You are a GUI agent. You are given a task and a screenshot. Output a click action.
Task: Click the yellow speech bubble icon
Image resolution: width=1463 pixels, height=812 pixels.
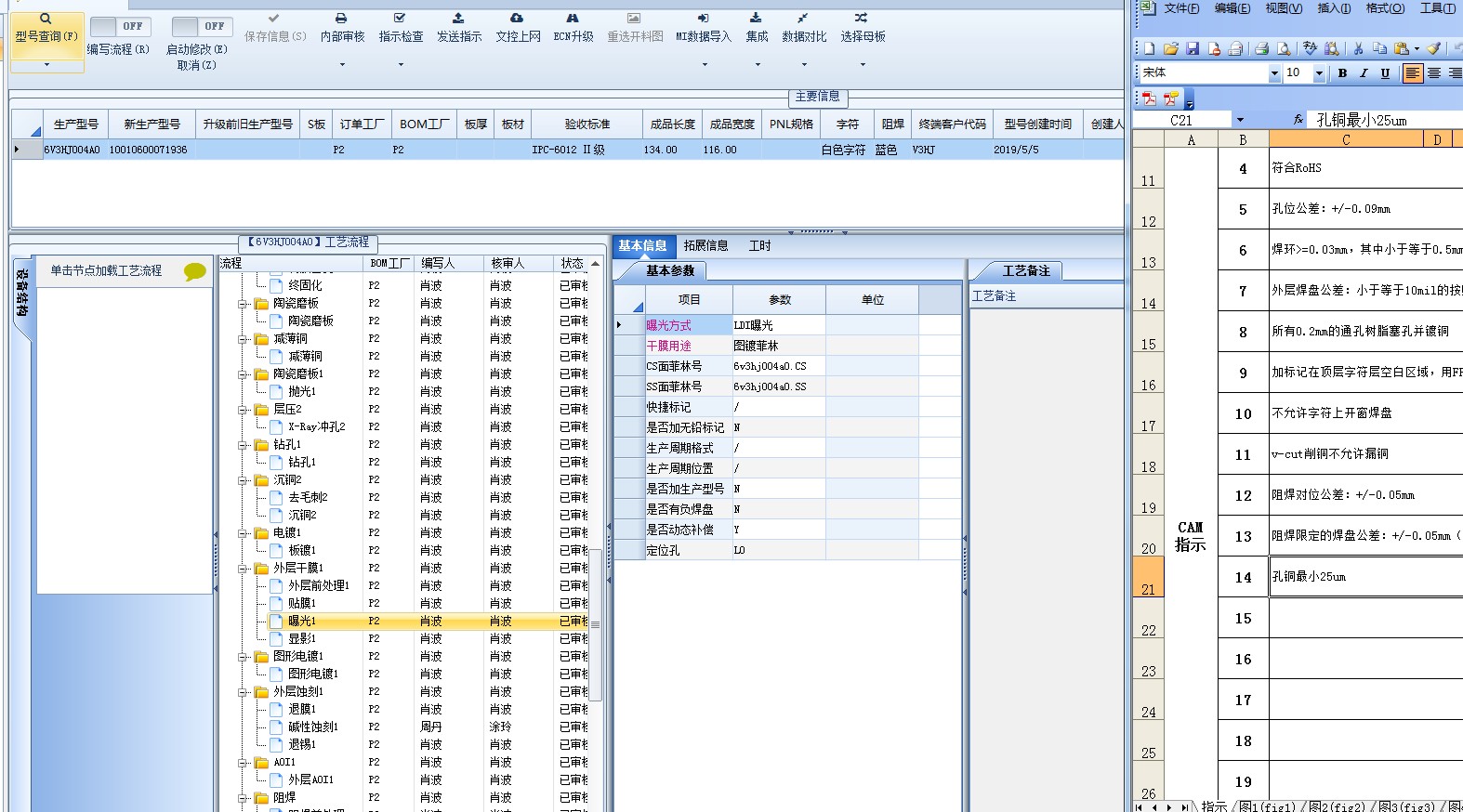point(195,271)
